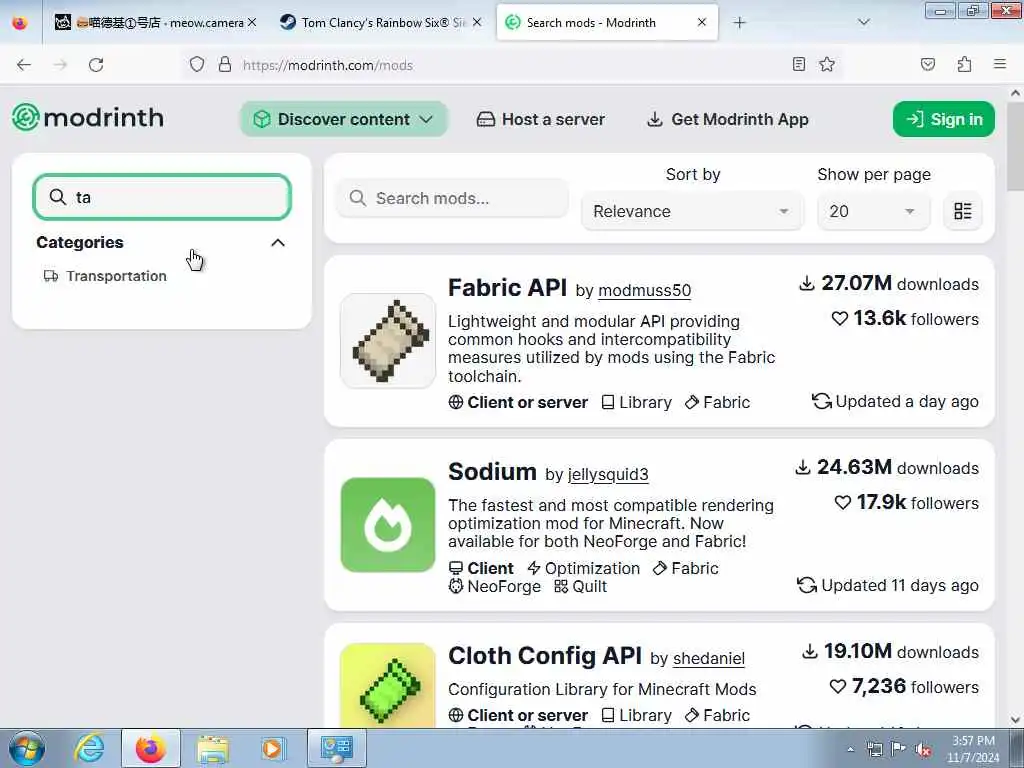Click the Cloth Config API thumbnail
Viewport: 1024px width, 768px height.
(x=388, y=685)
